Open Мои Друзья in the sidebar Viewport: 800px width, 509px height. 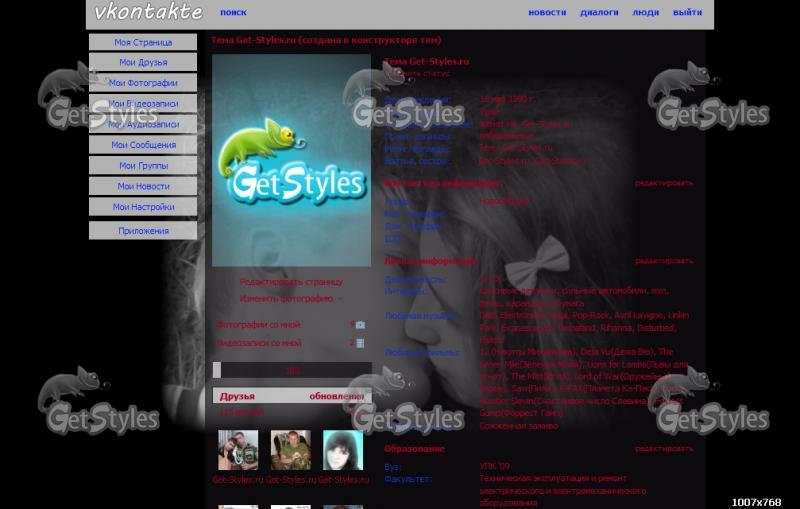pos(143,62)
